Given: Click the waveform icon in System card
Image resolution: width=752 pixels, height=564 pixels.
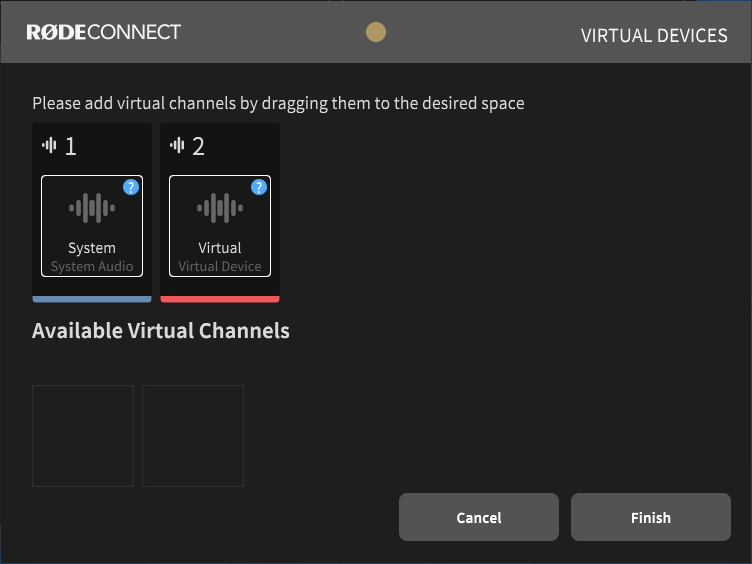Looking at the screenshot, I should 92,208.
